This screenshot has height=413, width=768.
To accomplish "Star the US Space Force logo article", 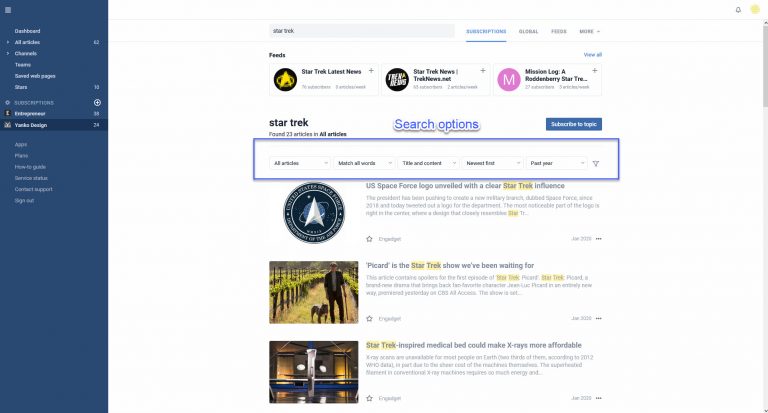I will pyautogui.click(x=369, y=239).
